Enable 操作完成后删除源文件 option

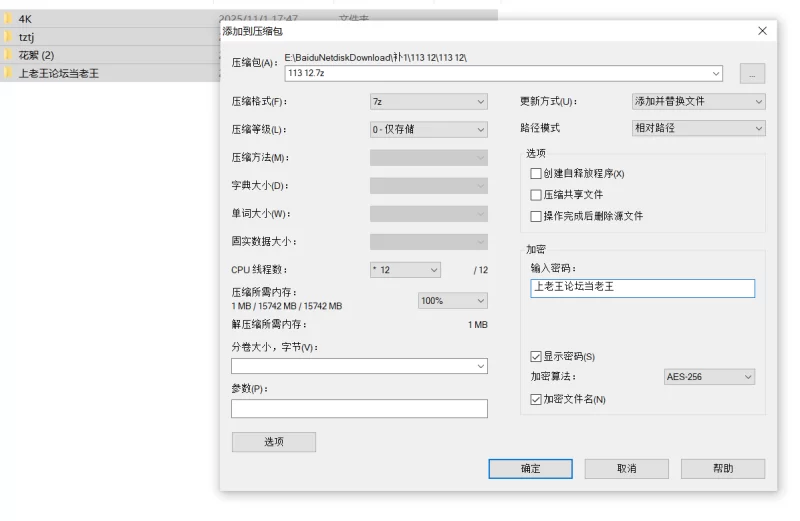[536, 216]
